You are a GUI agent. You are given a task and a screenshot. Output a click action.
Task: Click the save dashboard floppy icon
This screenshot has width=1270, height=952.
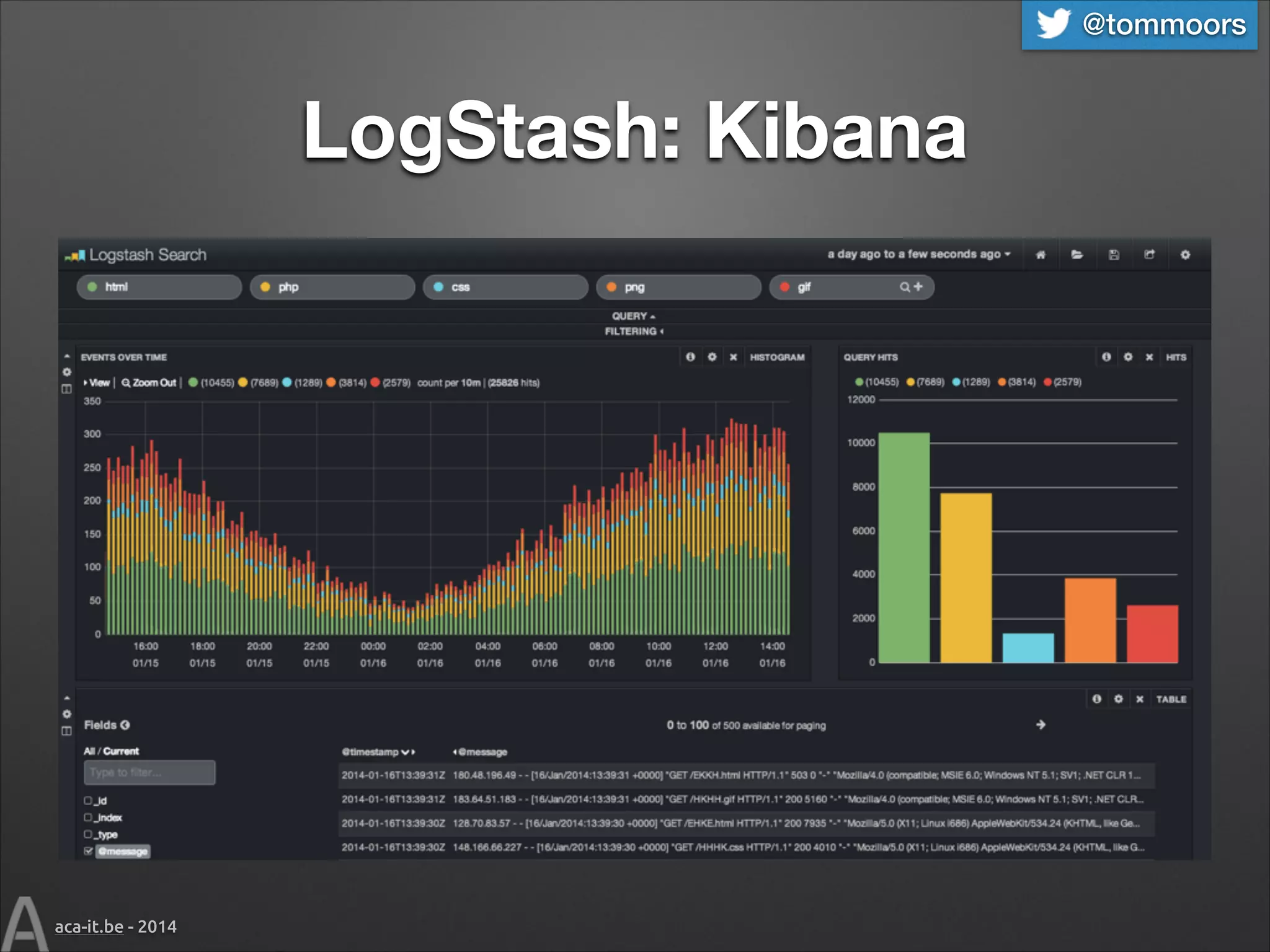pyautogui.click(x=1114, y=255)
